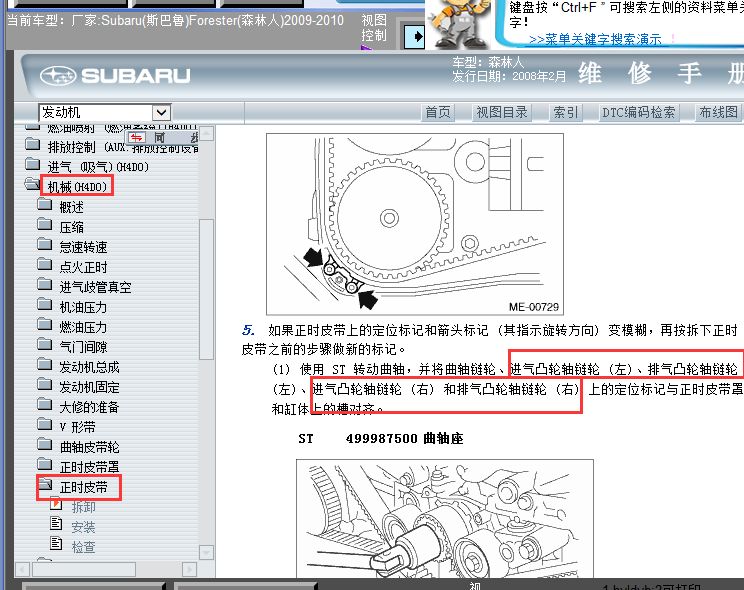The height and width of the screenshot is (590, 744).
Task: Select 概述 tree item
Action: pyautogui.click(x=72, y=207)
